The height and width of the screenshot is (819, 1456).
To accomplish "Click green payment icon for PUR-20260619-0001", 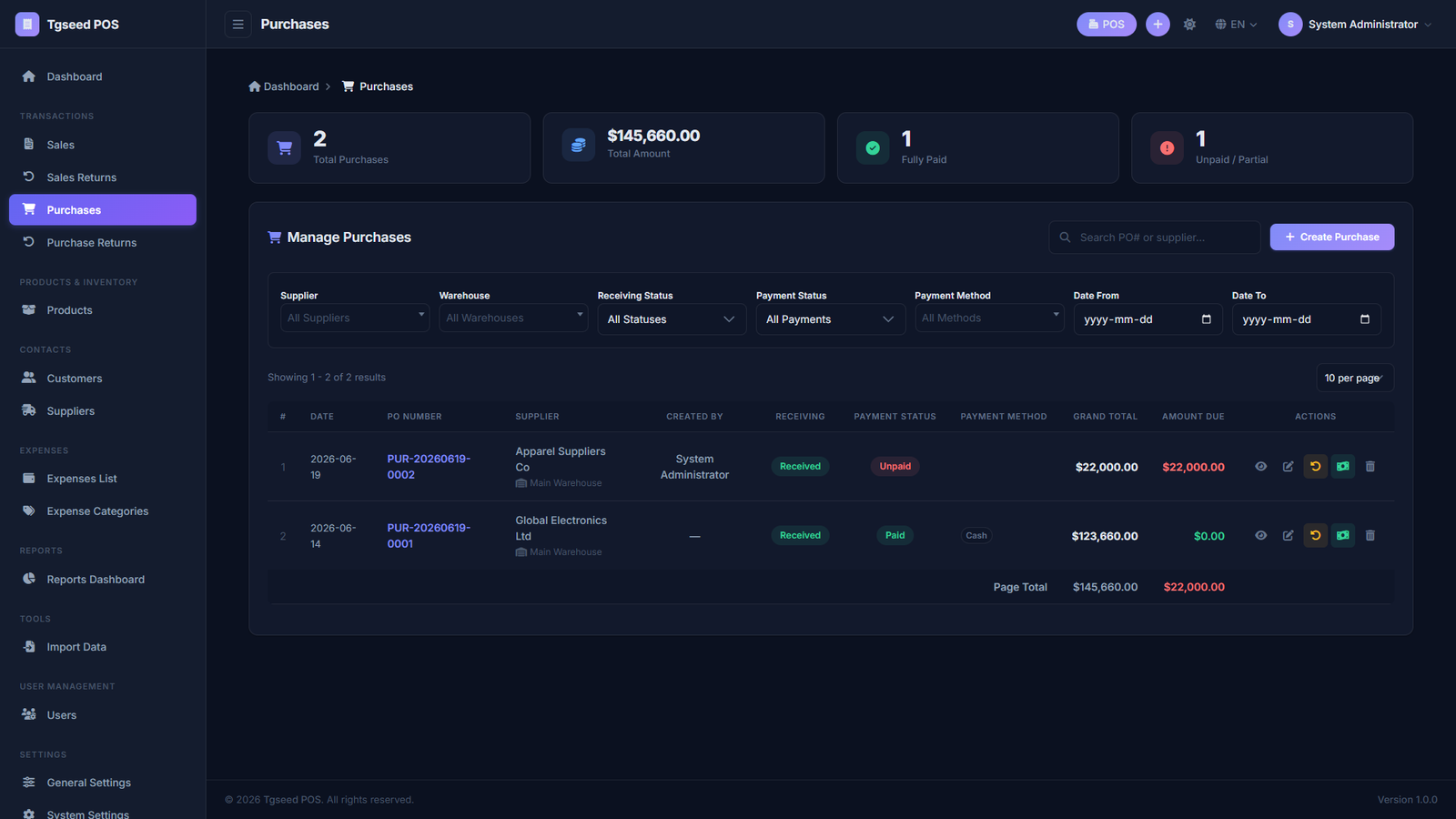I will pos(1342,536).
